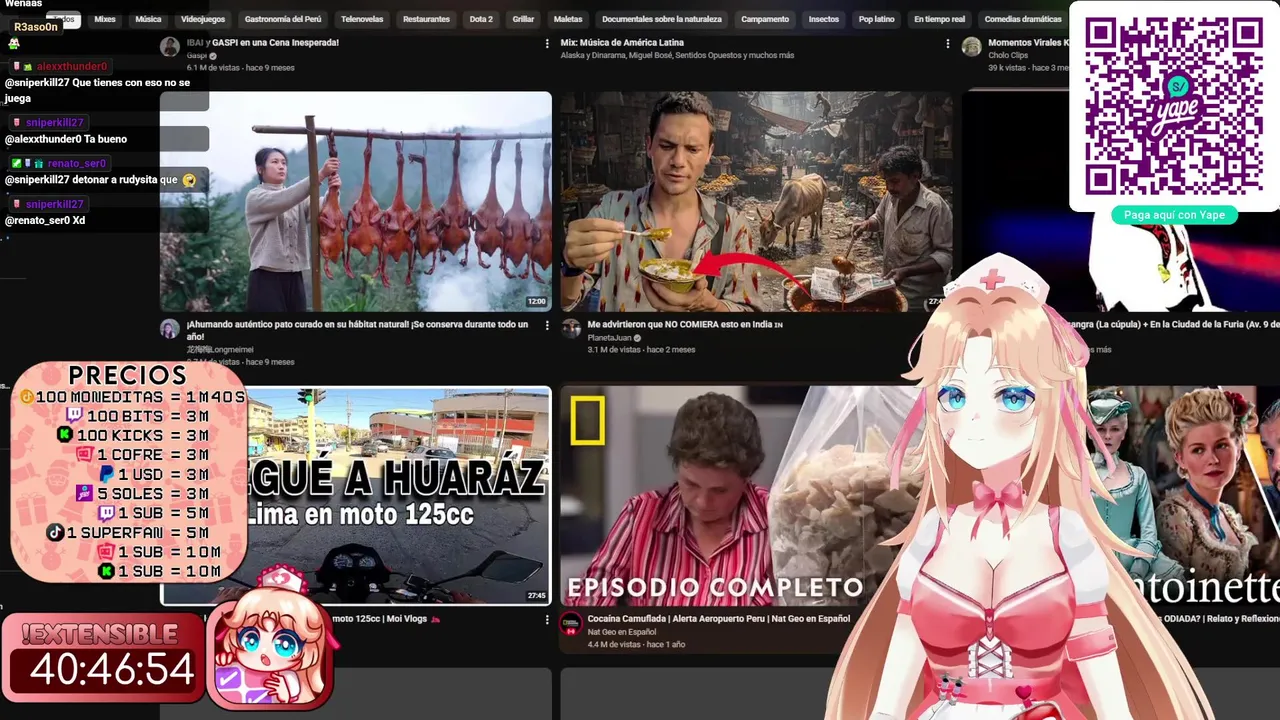Screen dimensions: 1280x720
Task: Click chat message '@alexxthunder0 Ta bueno'
Action: (66, 139)
